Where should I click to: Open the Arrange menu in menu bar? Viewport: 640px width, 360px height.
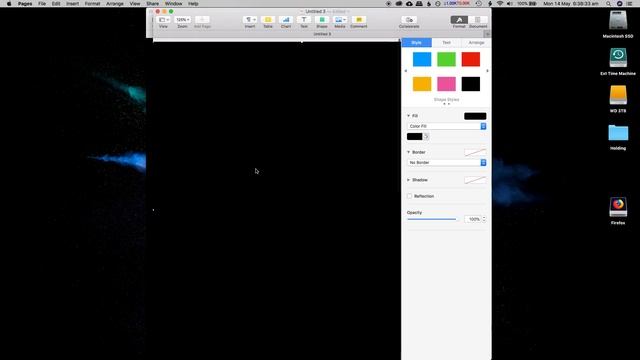click(x=115, y=4)
